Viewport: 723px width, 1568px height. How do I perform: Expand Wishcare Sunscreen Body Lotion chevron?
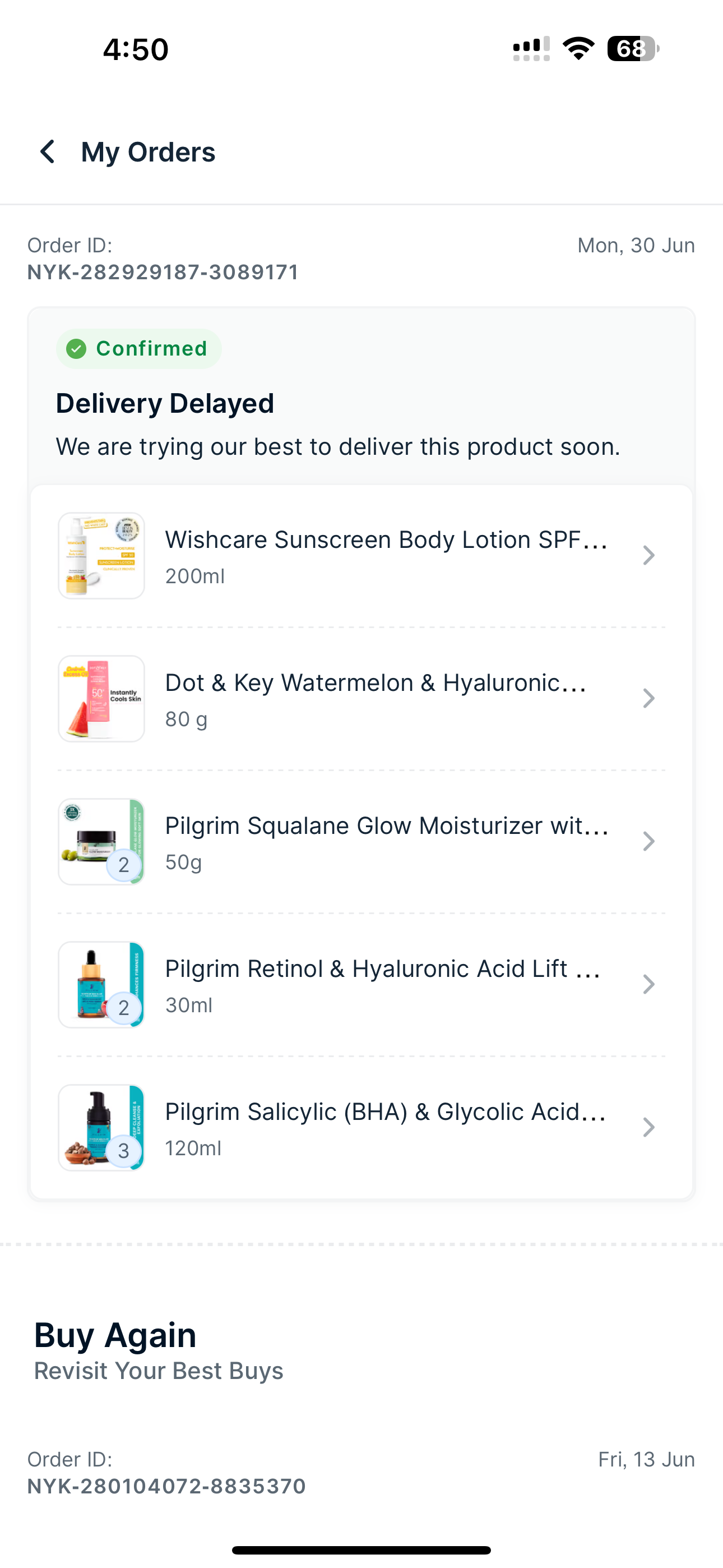pyautogui.click(x=649, y=555)
